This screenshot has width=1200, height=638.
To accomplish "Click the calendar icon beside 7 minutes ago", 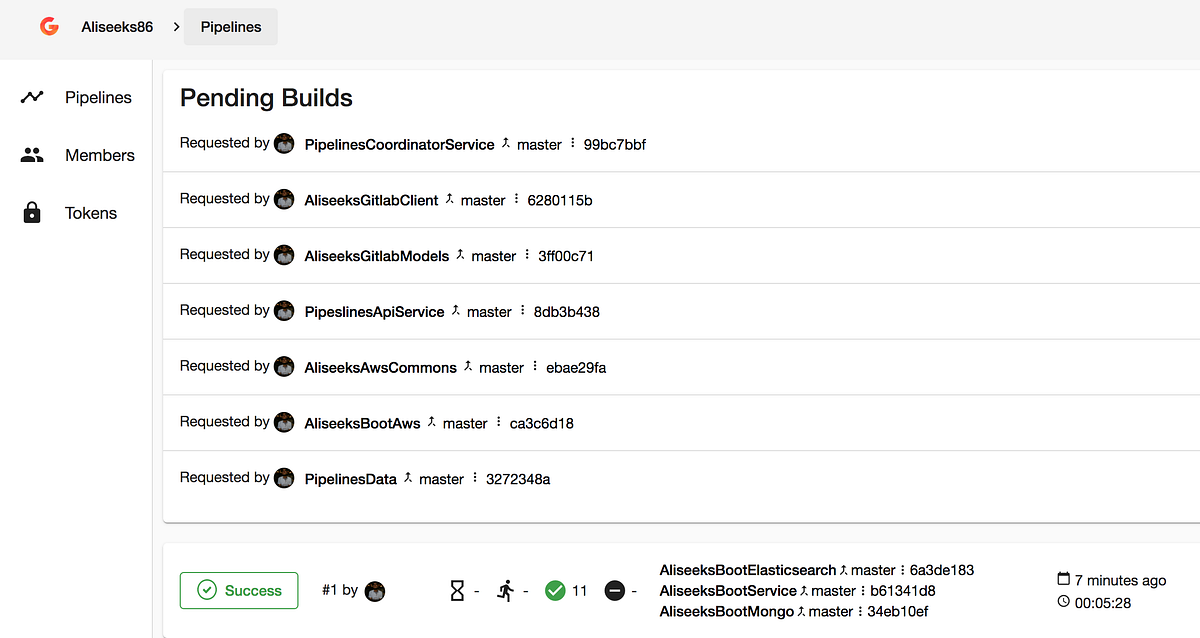I will tap(1063, 580).
